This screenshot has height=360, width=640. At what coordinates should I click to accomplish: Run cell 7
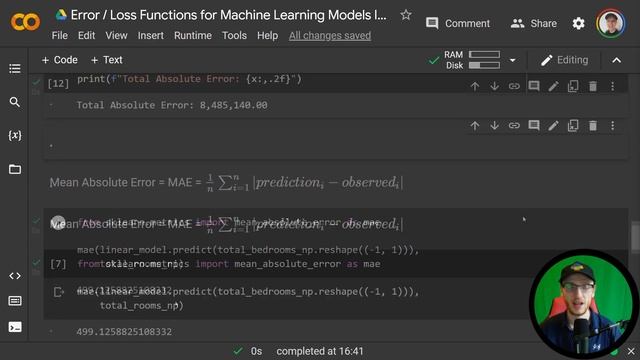(x=58, y=264)
